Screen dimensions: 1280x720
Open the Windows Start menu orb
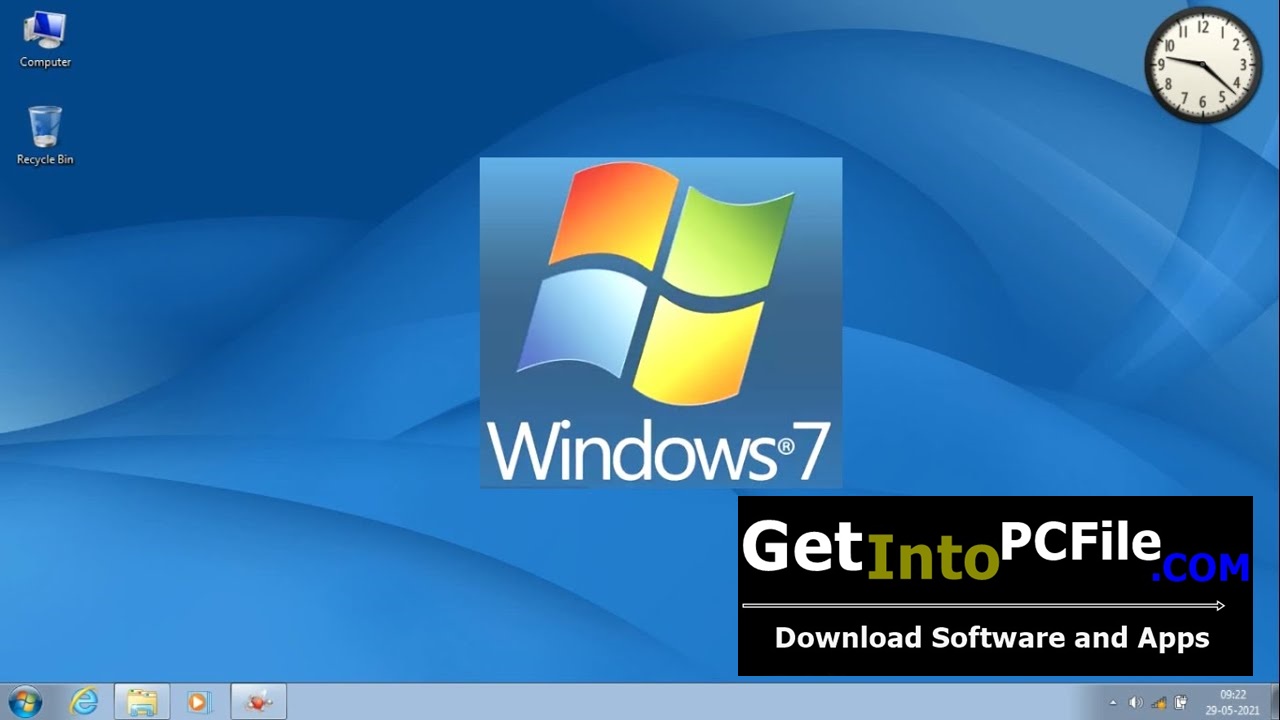[x=26, y=702]
